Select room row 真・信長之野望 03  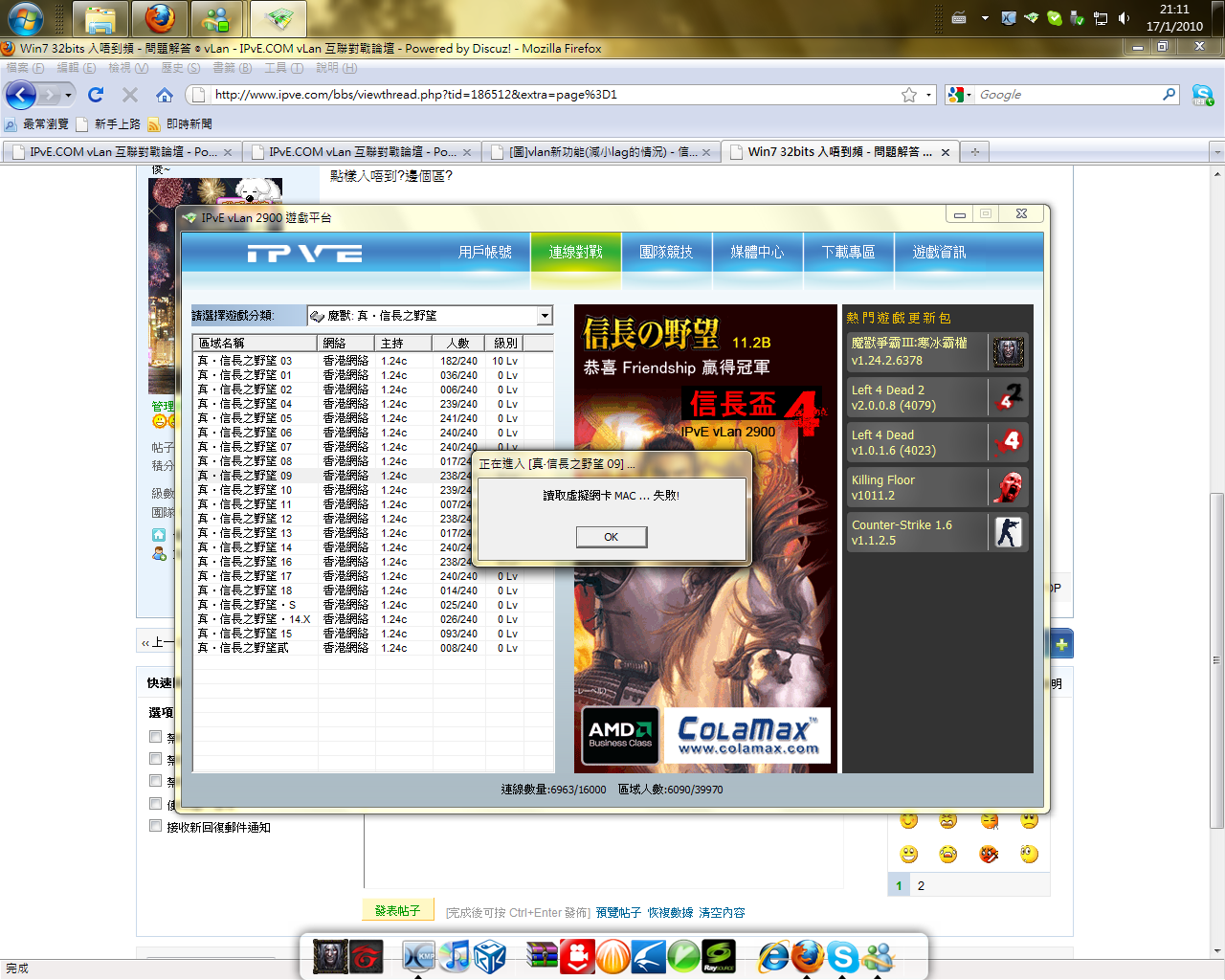point(373,361)
